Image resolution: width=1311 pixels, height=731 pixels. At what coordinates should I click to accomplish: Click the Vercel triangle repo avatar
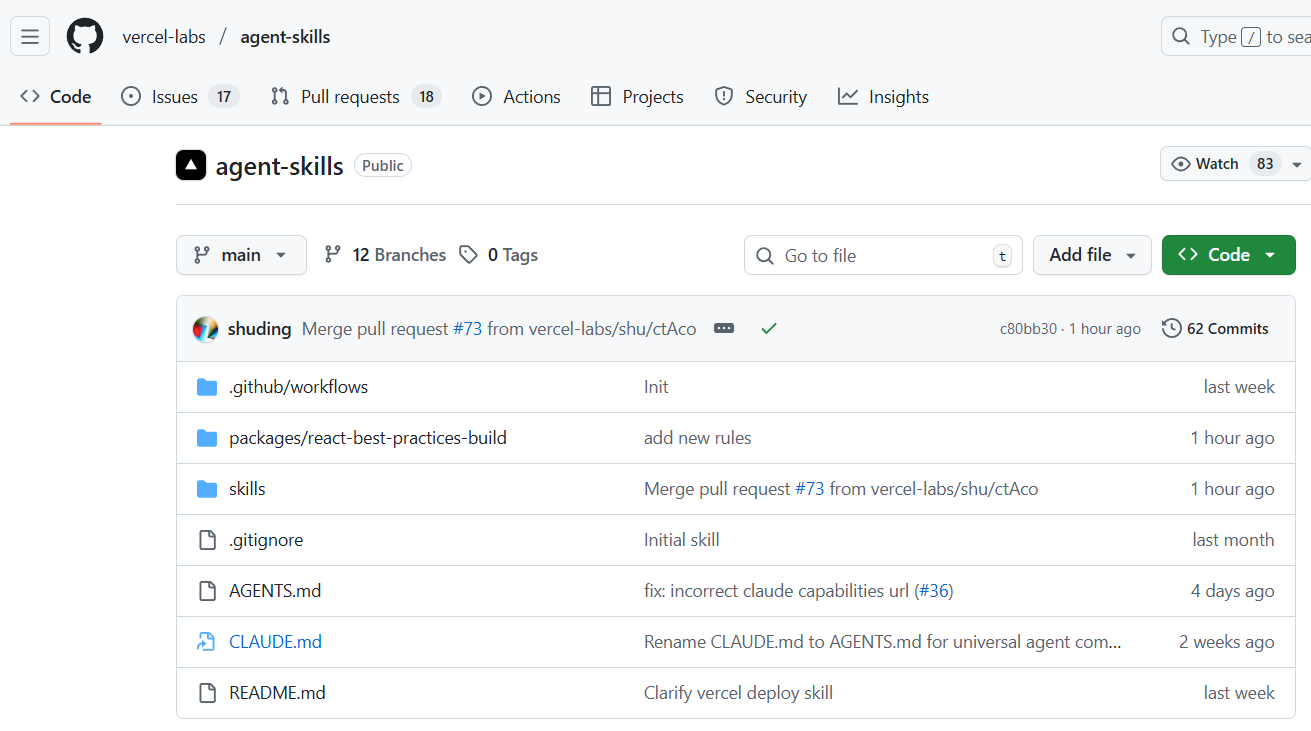tap(191, 165)
